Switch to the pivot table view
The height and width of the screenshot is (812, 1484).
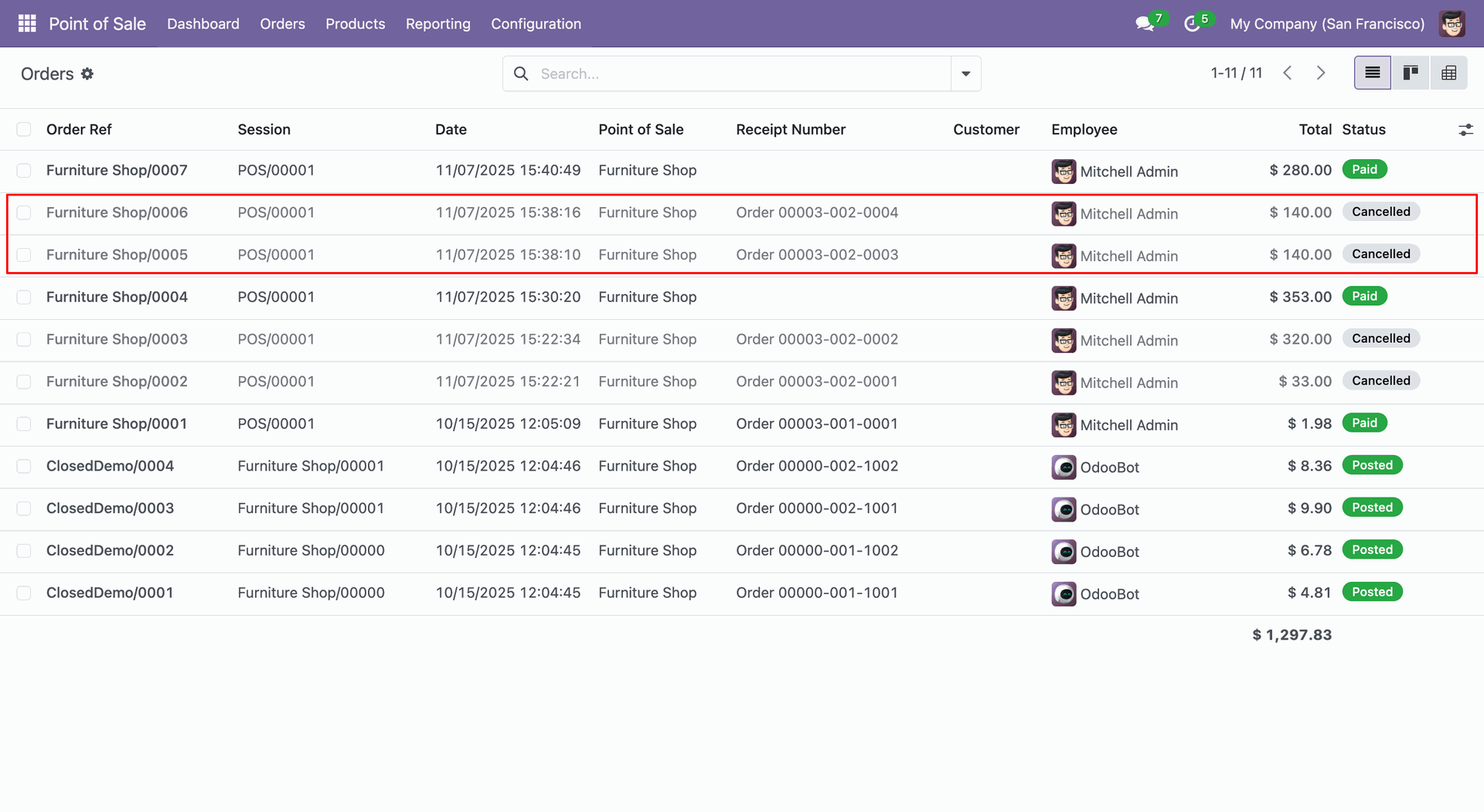click(1448, 73)
